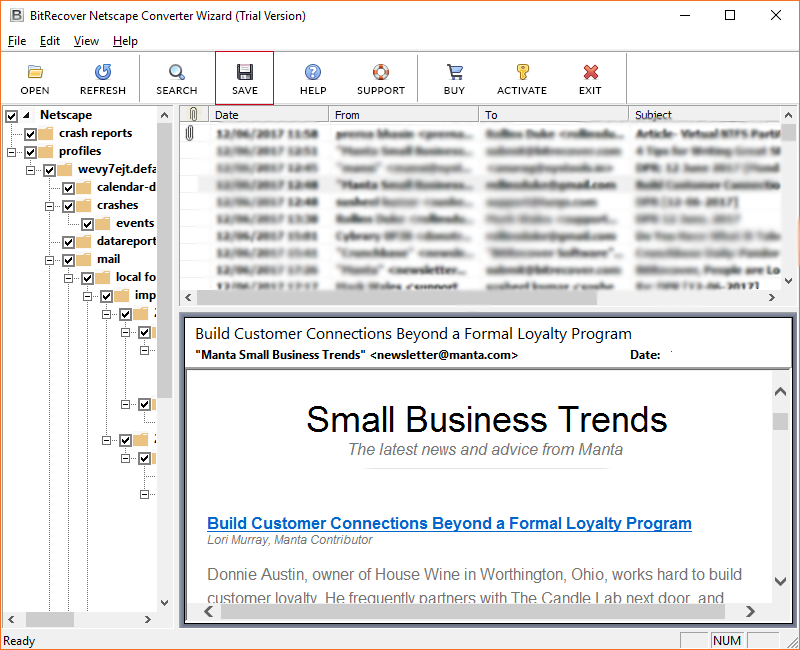Collapse the Netscape root node triangle
This screenshot has height=650, width=800.
coord(26,115)
